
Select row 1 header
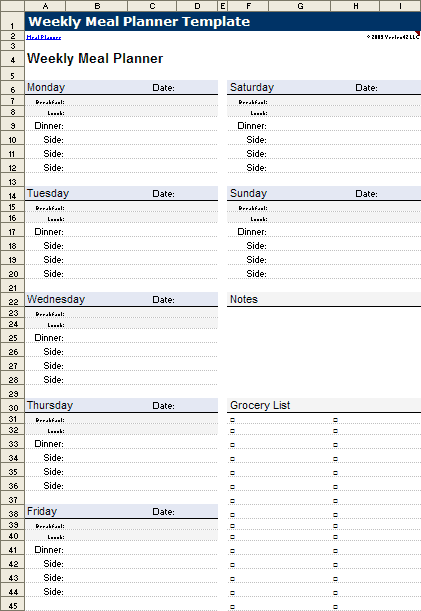(x=12, y=21)
